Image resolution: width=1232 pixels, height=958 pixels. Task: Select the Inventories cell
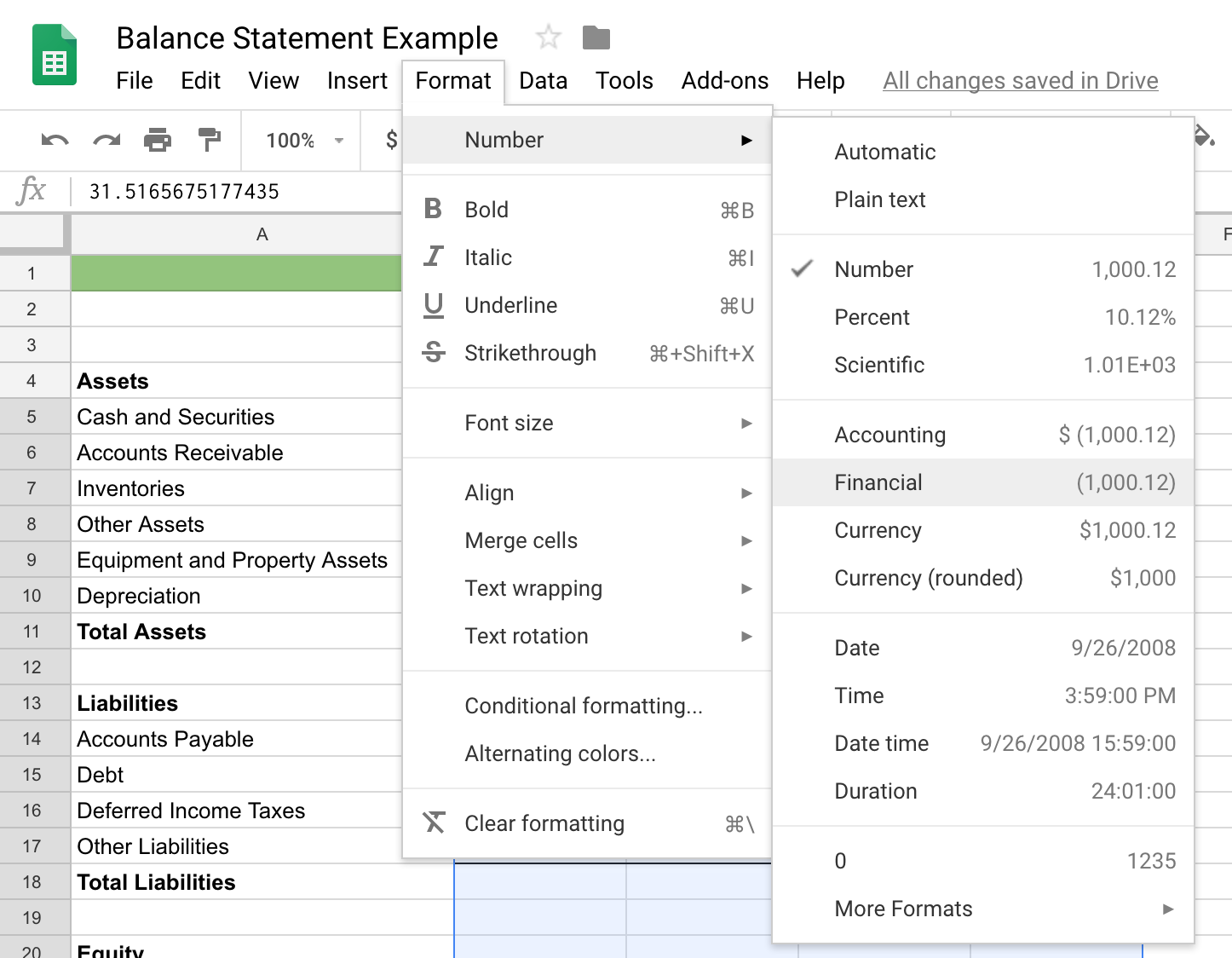tap(237, 488)
